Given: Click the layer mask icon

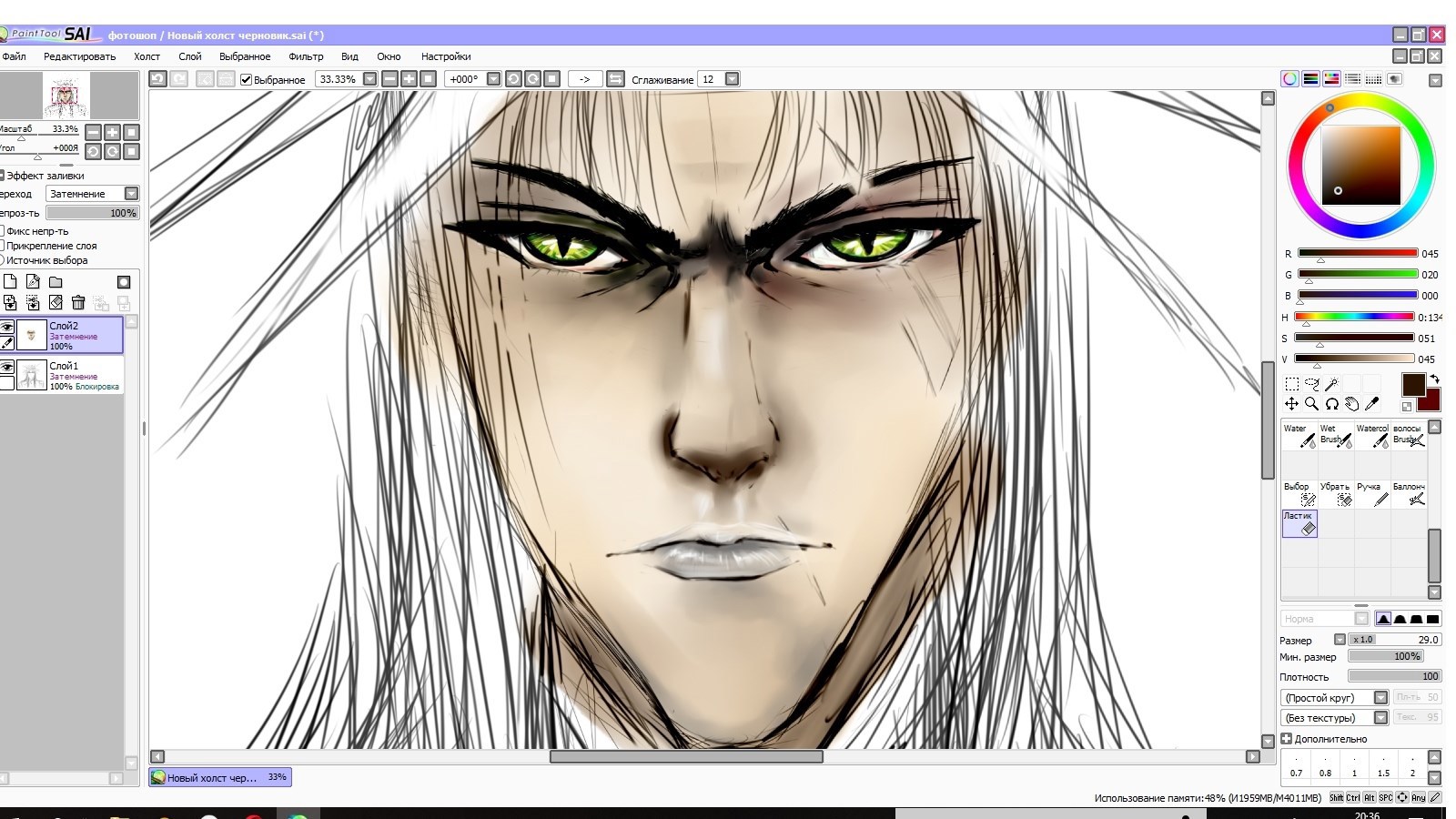Looking at the screenshot, I should [x=124, y=282].
